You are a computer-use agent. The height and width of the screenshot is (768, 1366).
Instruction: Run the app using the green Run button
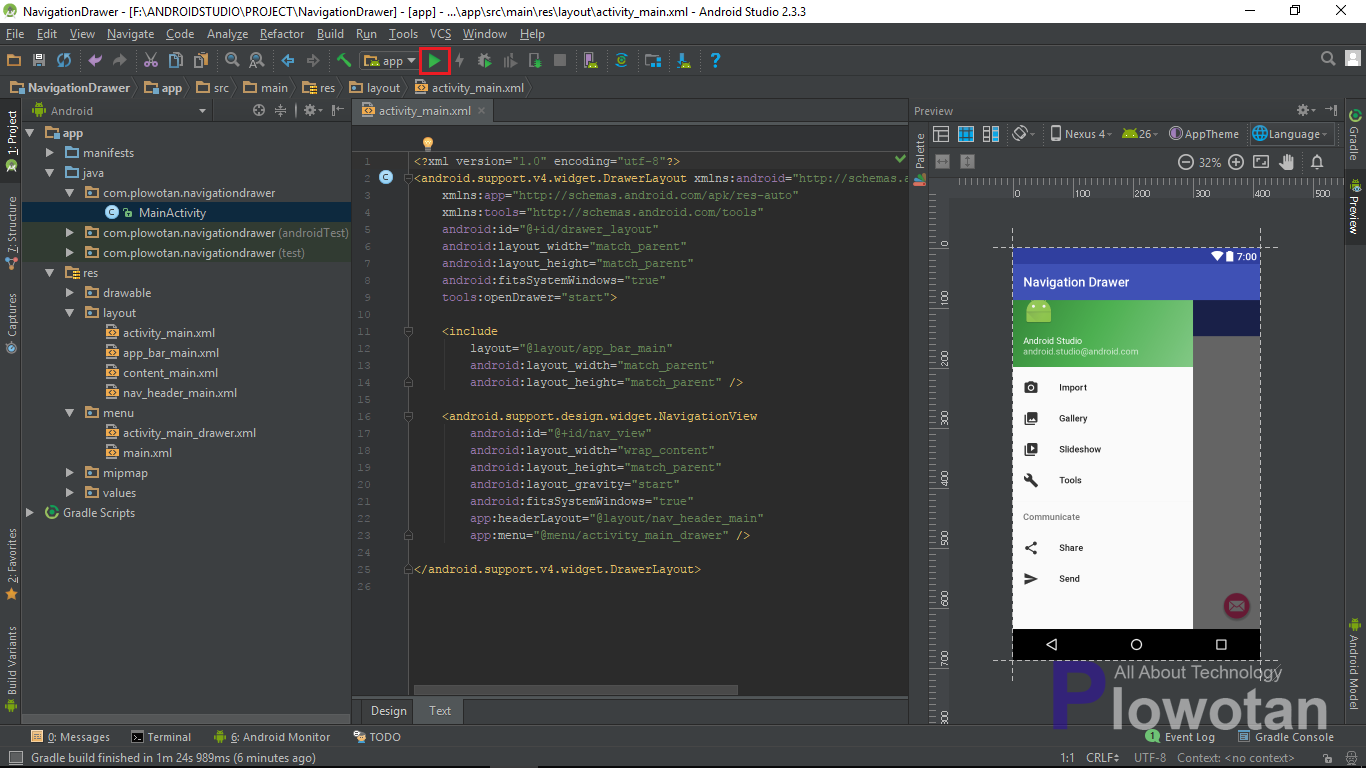tap(435, 60)
